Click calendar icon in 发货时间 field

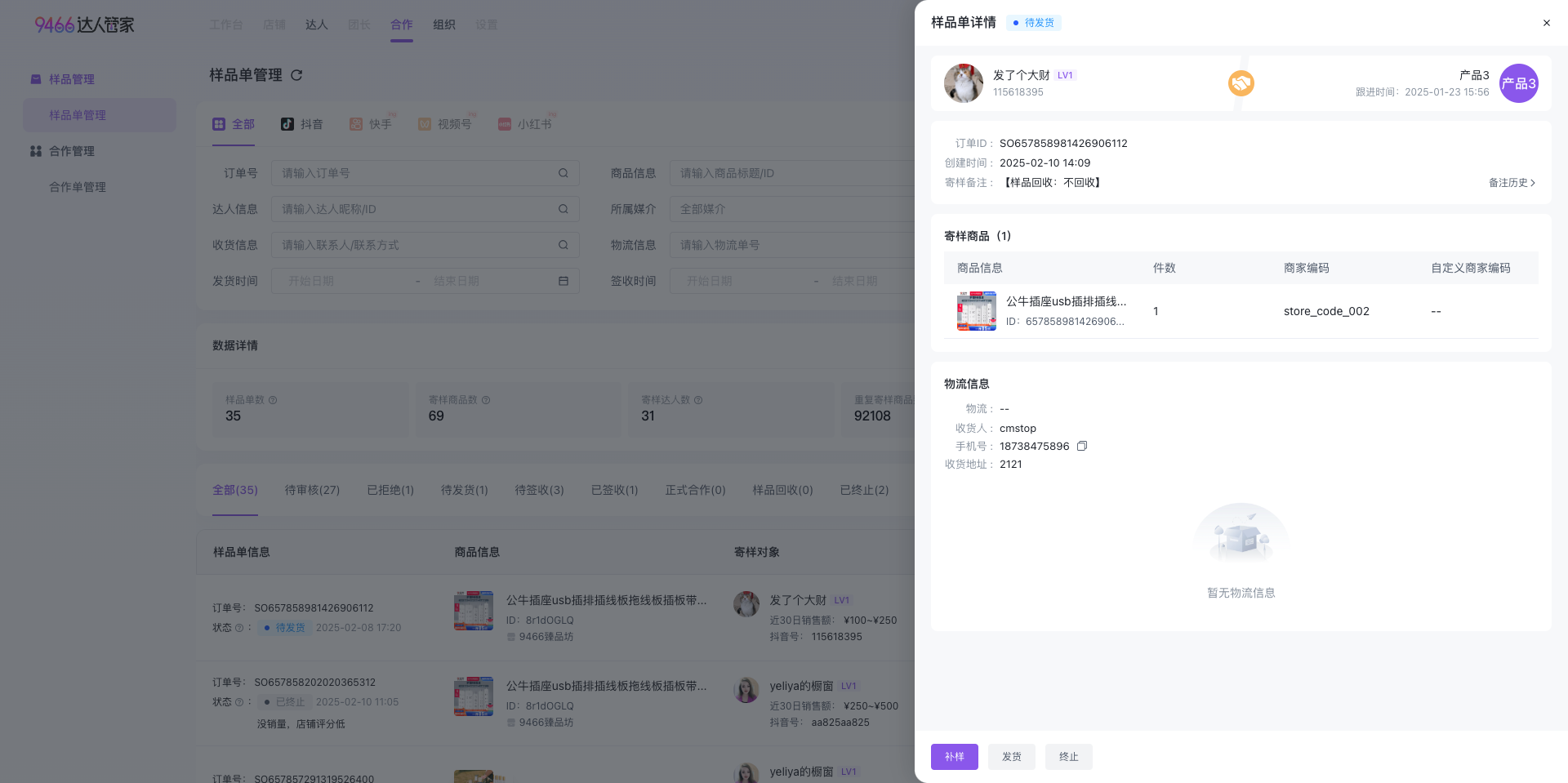pyautogui.click(x=563, y=281)
